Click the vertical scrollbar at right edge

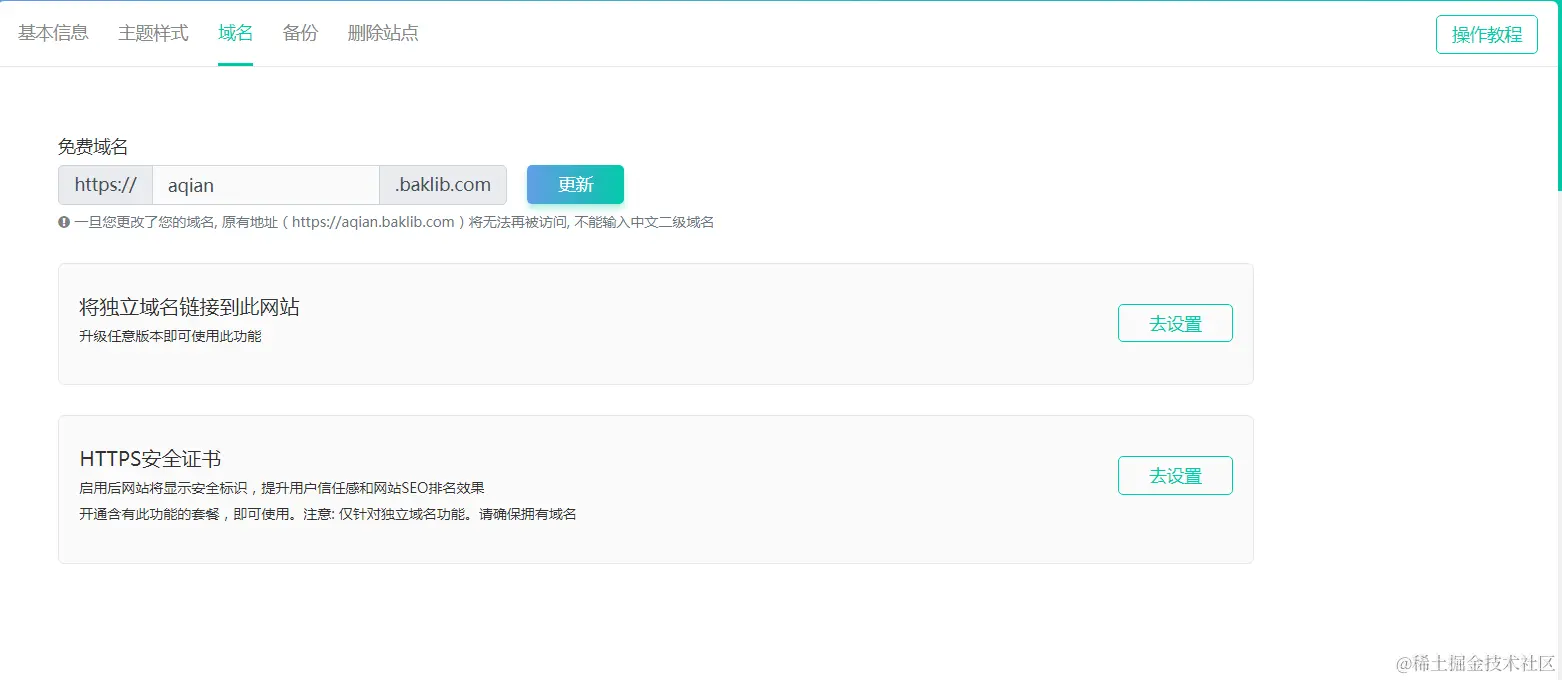pos(1558,97)
